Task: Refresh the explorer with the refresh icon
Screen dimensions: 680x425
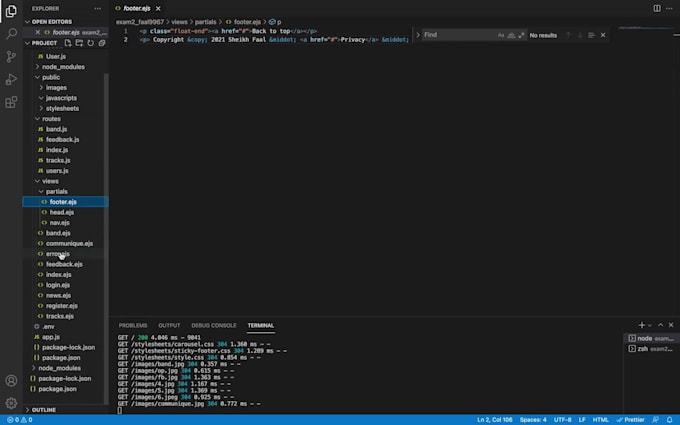Action: click(91, 43)
